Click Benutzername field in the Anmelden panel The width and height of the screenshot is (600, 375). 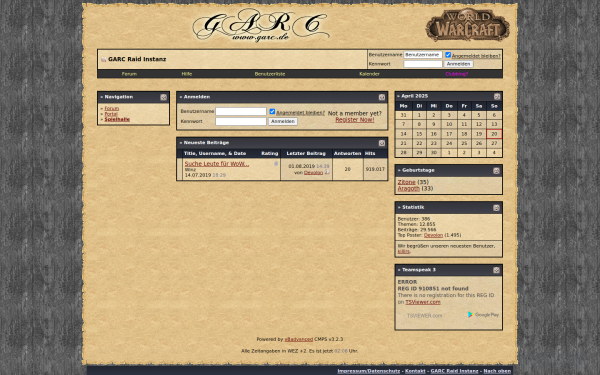[241, 111]
